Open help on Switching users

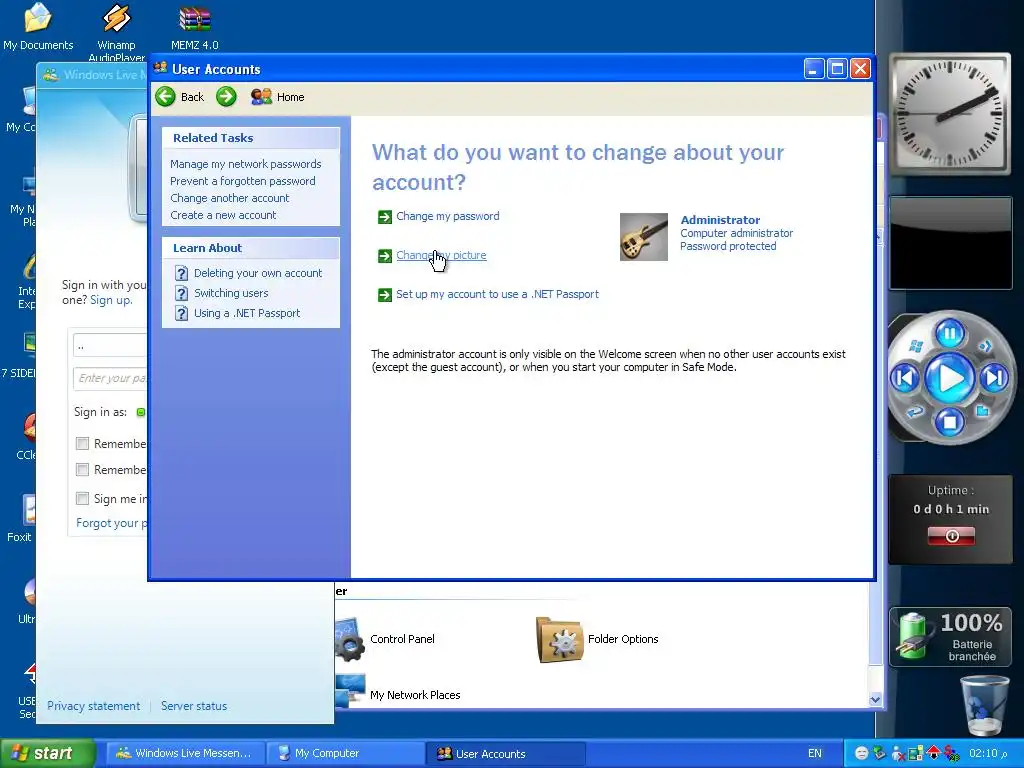click(x=231, y=293)
